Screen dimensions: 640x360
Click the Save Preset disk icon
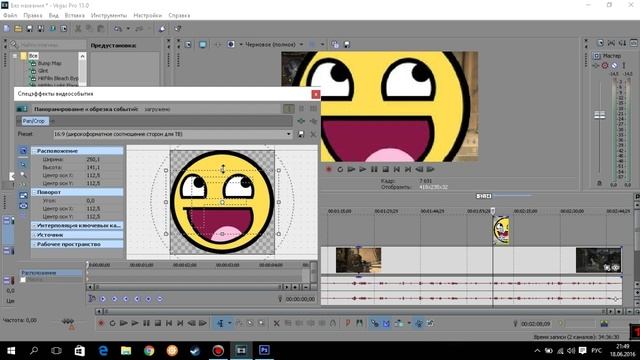tap(301, 134)
